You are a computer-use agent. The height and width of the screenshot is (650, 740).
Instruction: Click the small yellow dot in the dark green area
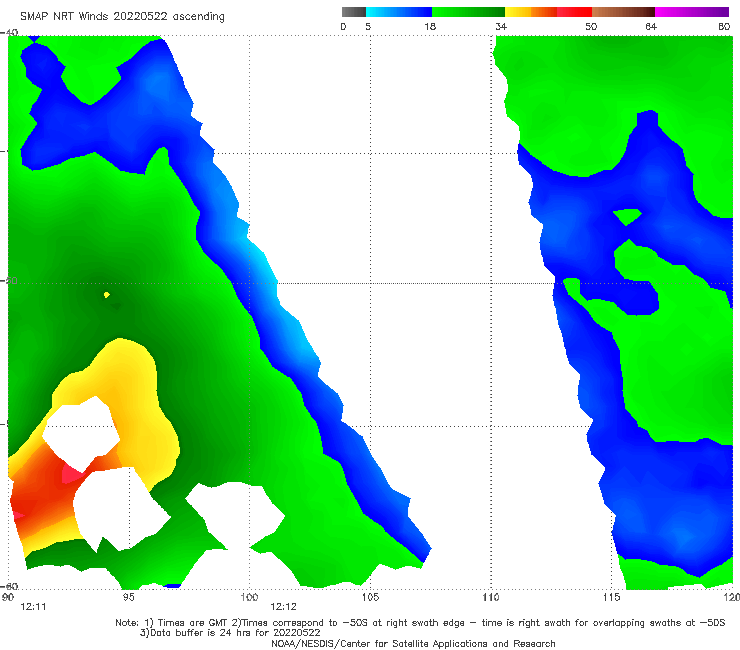[107, 295]
